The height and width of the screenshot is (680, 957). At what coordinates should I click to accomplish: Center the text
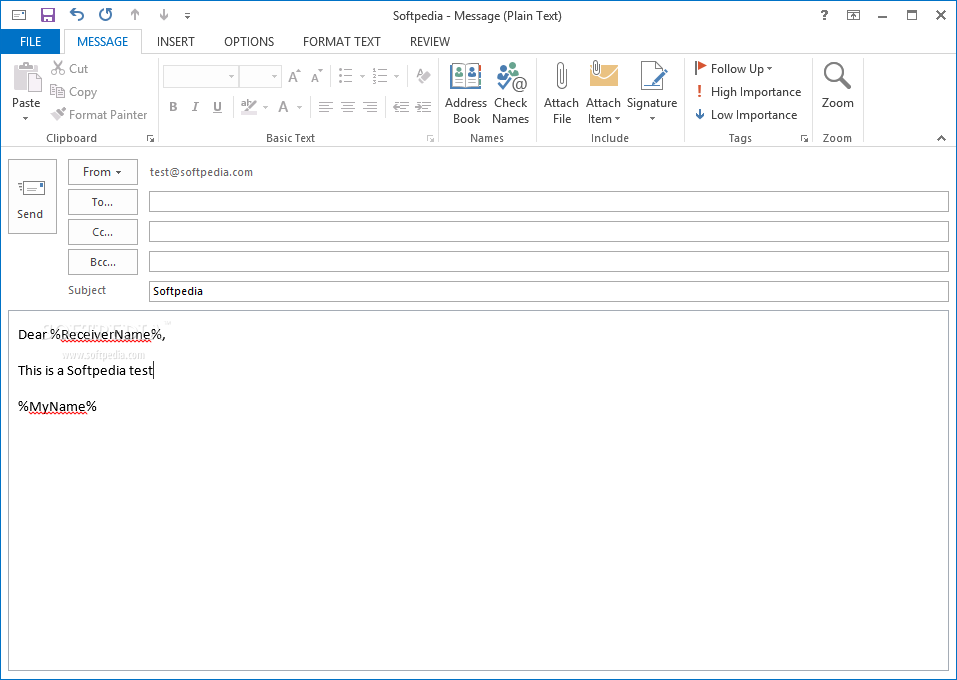(x=348, y=107)
